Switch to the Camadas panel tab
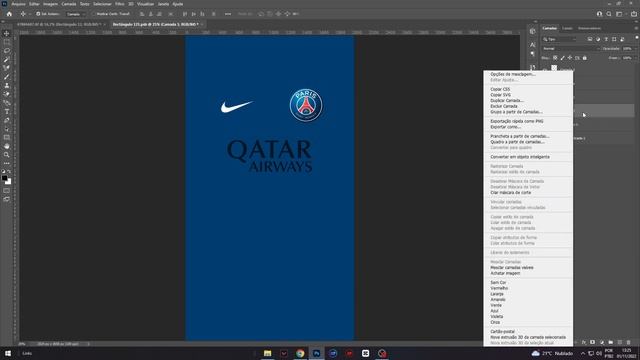640x360 pixels. click(x=549, y=28)
